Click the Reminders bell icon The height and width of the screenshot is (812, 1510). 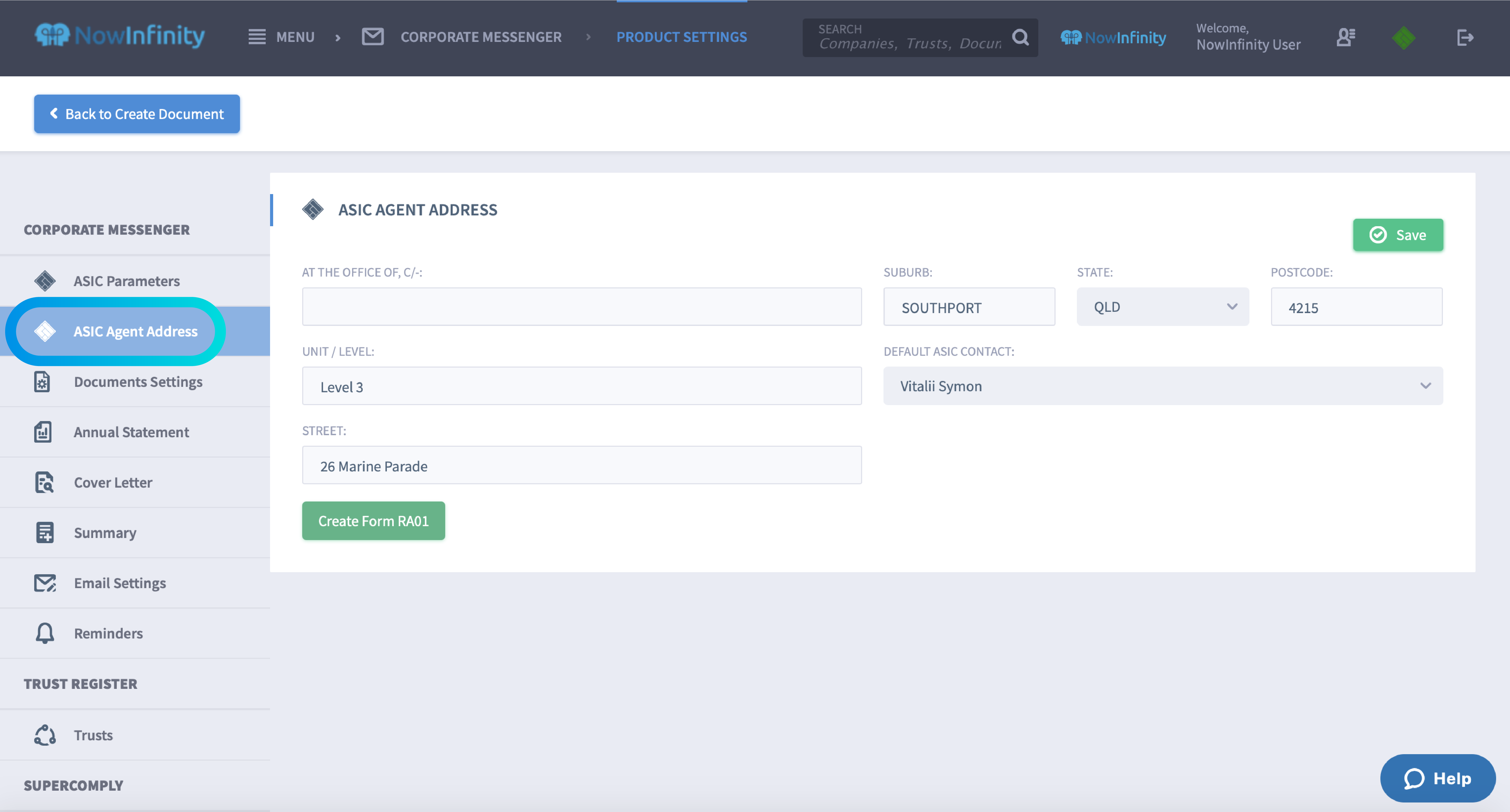click(44, 633)
